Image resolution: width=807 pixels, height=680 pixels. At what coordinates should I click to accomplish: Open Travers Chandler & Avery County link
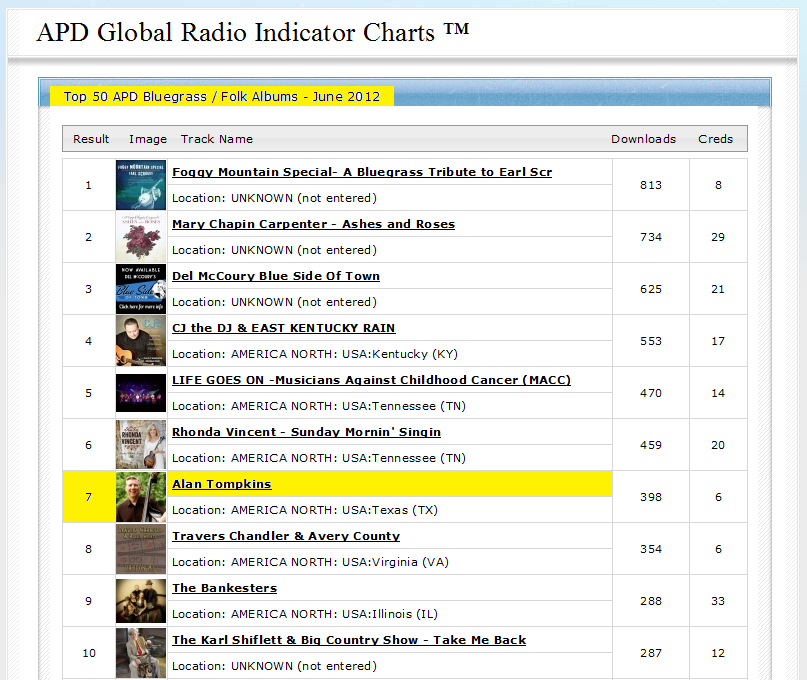click(286, 536)
